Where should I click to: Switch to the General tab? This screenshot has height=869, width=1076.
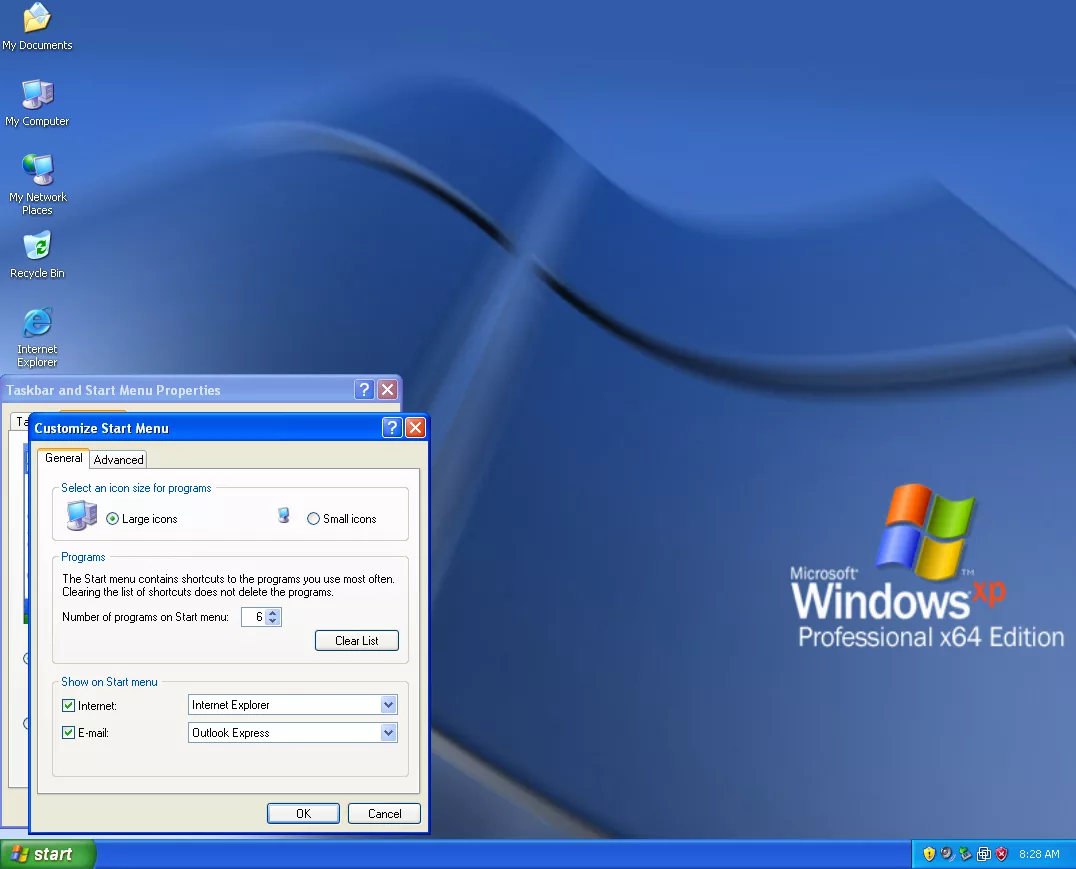pyautogui.click(x=64, y=458)
